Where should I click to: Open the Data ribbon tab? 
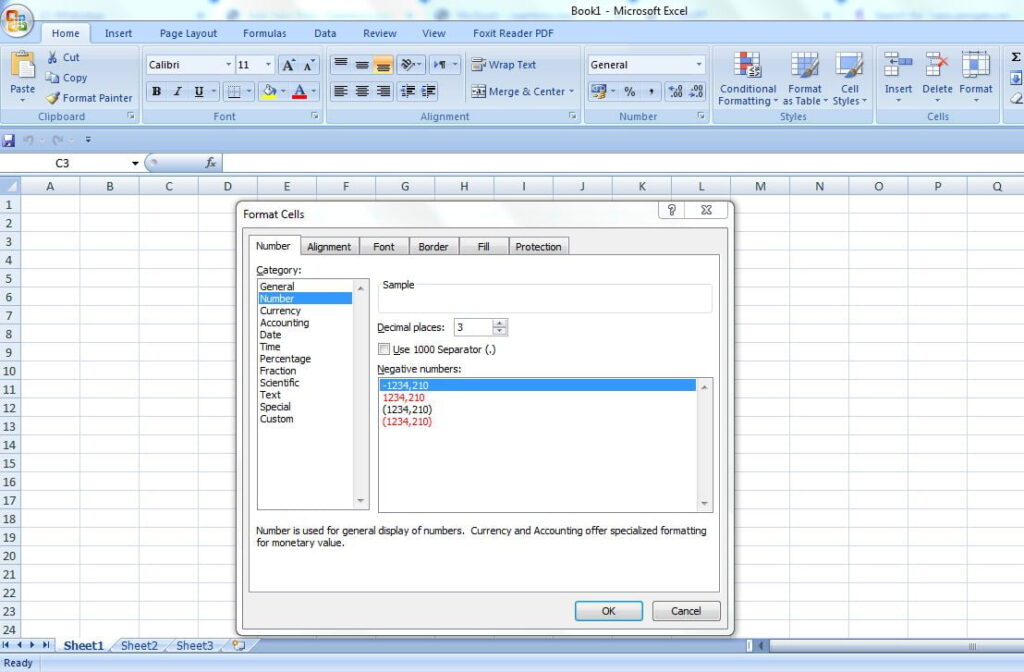[325, 33]
